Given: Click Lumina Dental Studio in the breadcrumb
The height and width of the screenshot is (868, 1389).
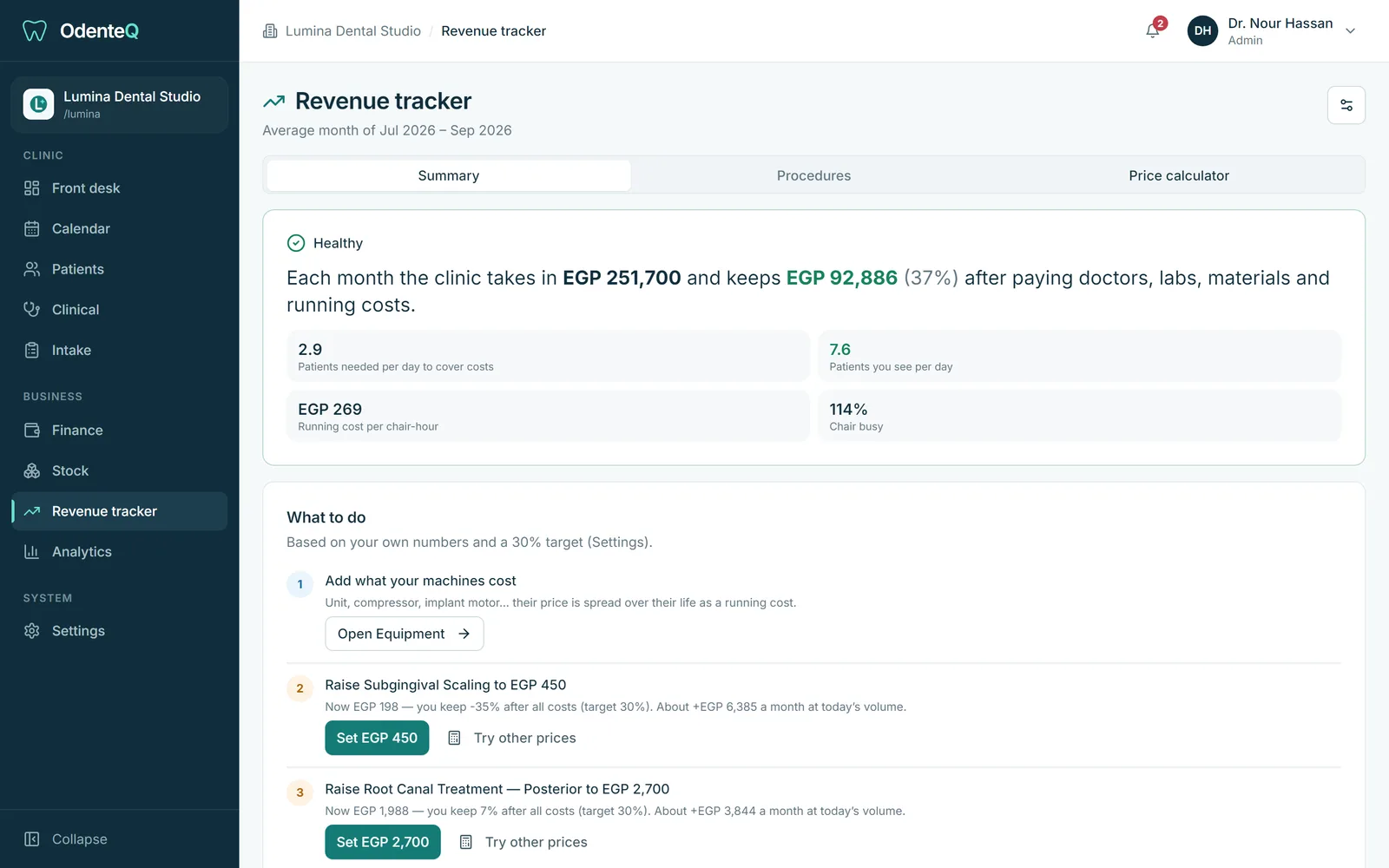Looking at the screenshot, I should [x=353, y=31].
